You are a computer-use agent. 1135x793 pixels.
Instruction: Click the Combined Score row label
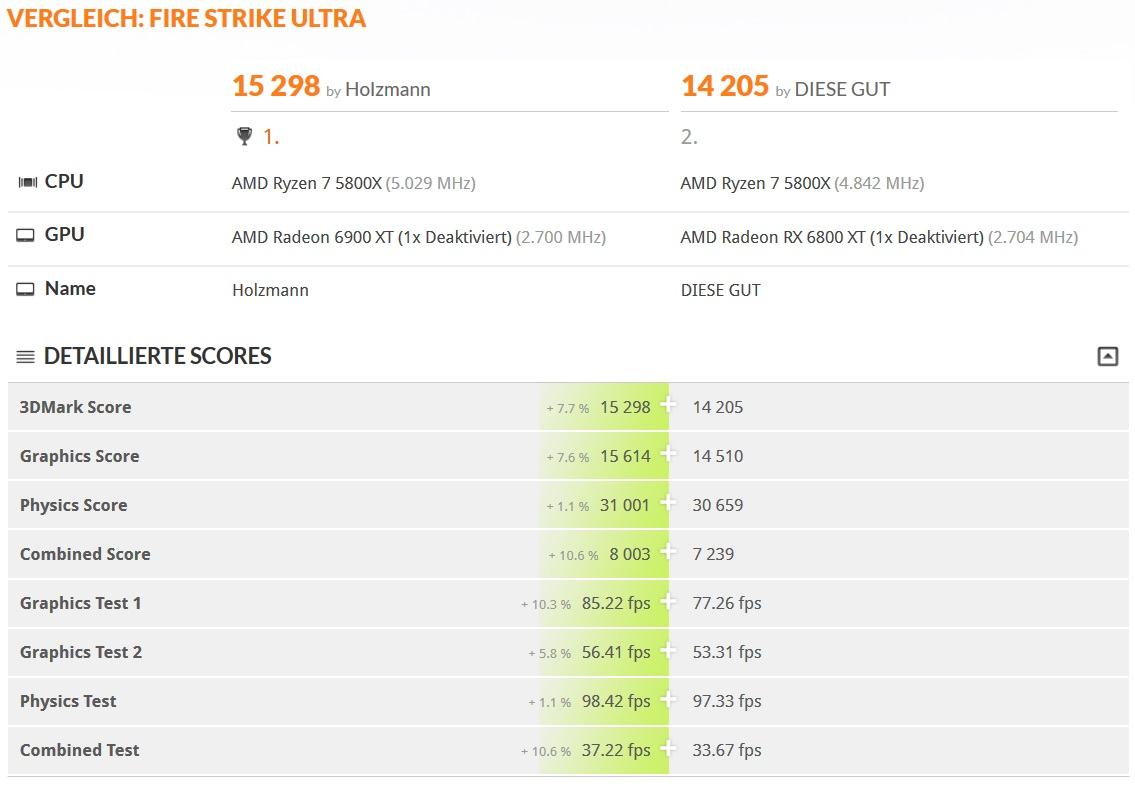coord(85,554)
